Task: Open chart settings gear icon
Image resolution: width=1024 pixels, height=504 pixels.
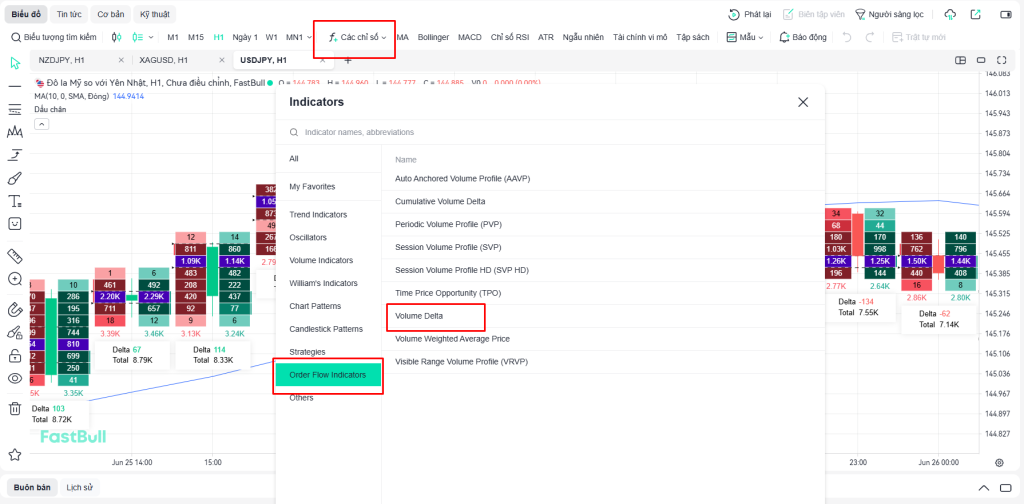Action: [x=999, y=462]
